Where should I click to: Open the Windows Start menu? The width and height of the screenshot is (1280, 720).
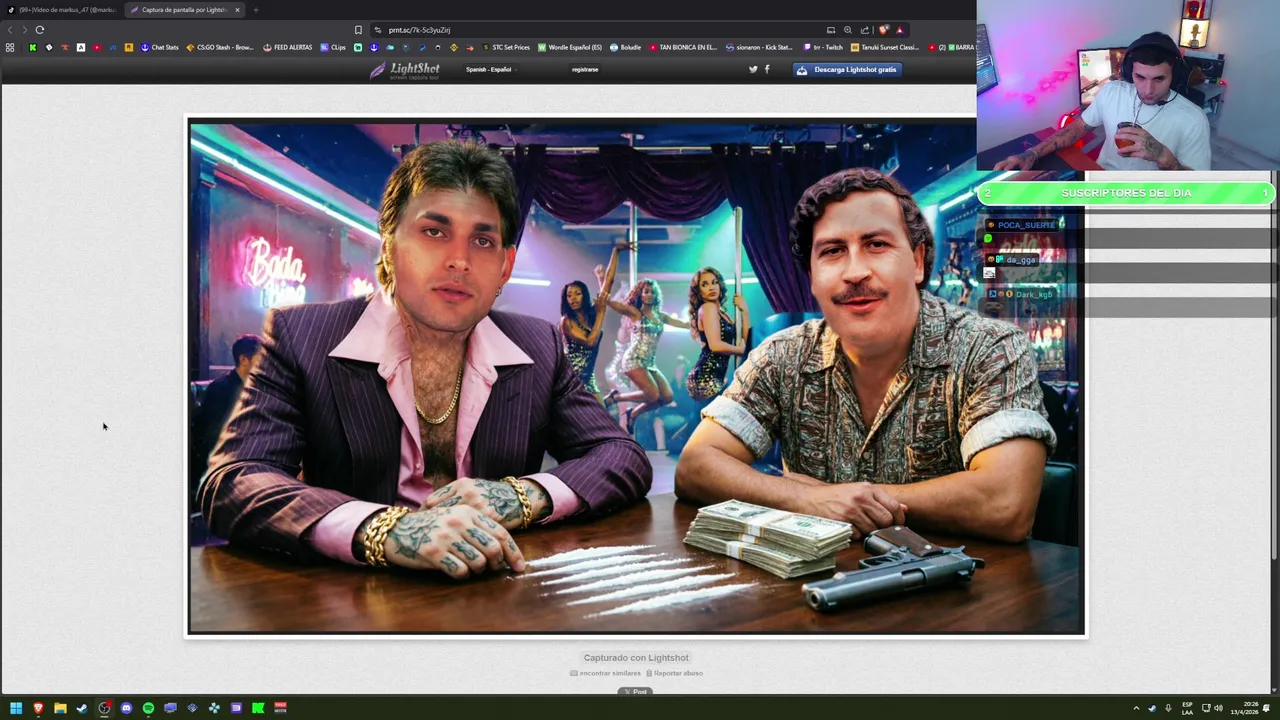16,708
